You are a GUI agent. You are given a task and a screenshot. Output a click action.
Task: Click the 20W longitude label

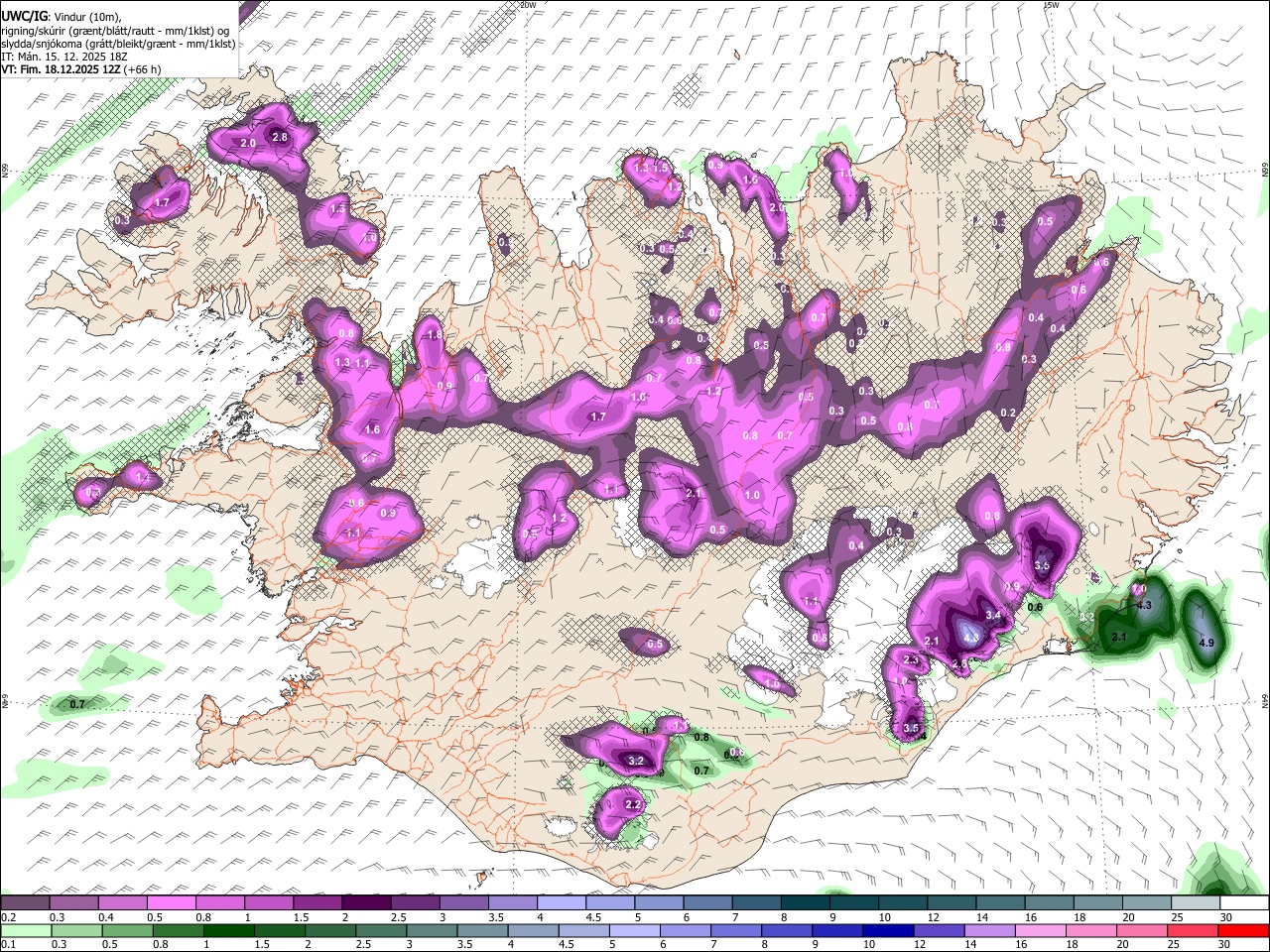(528, 5)
